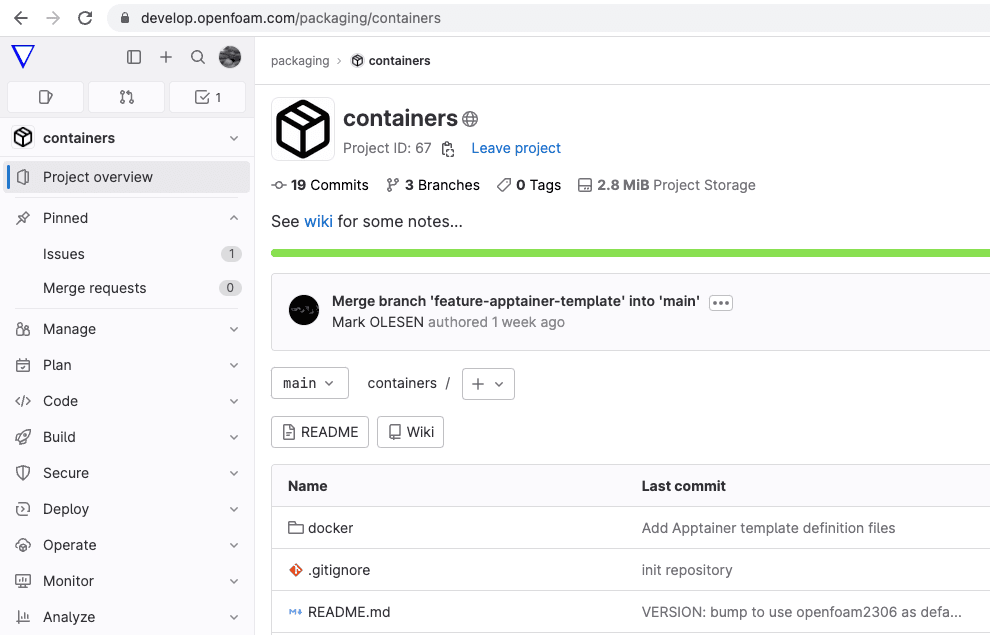This screenshot has width=990, height=635.
Task: Open Issues in the sidebar
Action: [x=64, y=254]
